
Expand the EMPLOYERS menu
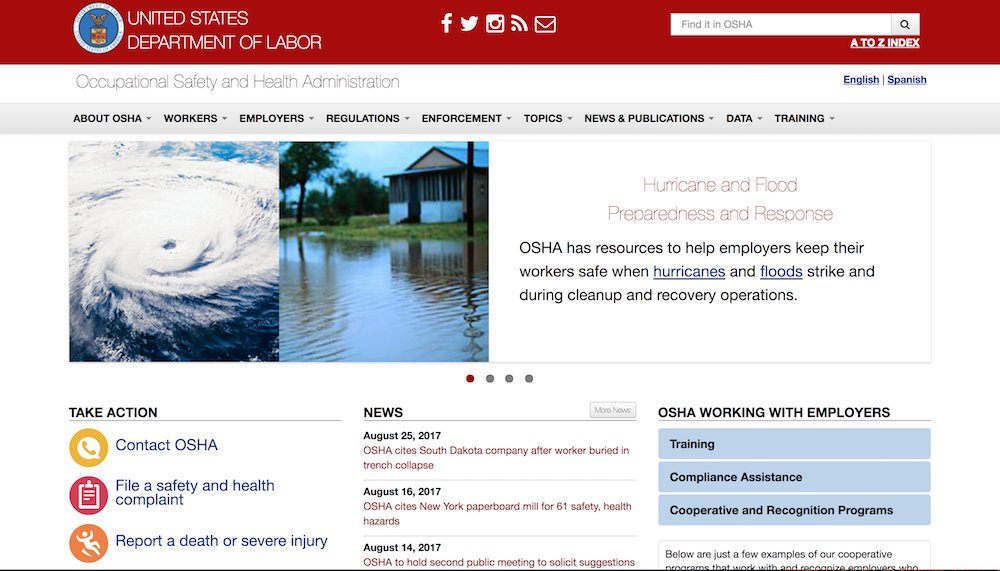[277, 119]
